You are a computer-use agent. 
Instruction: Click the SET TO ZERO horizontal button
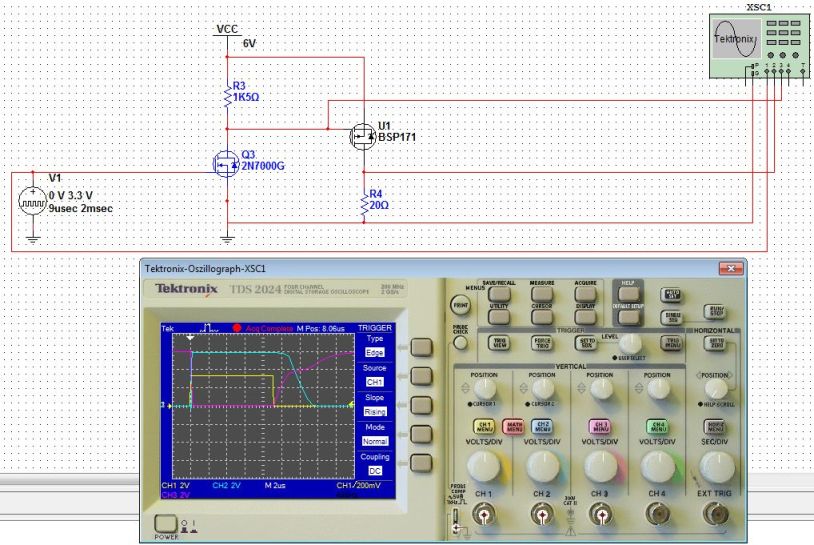715,343
